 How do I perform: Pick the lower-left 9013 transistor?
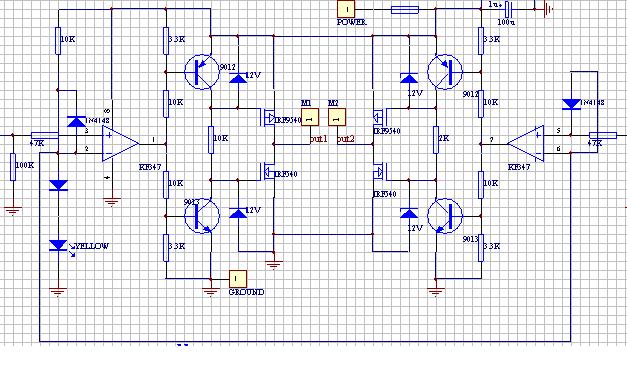click(x=202, y=216)
